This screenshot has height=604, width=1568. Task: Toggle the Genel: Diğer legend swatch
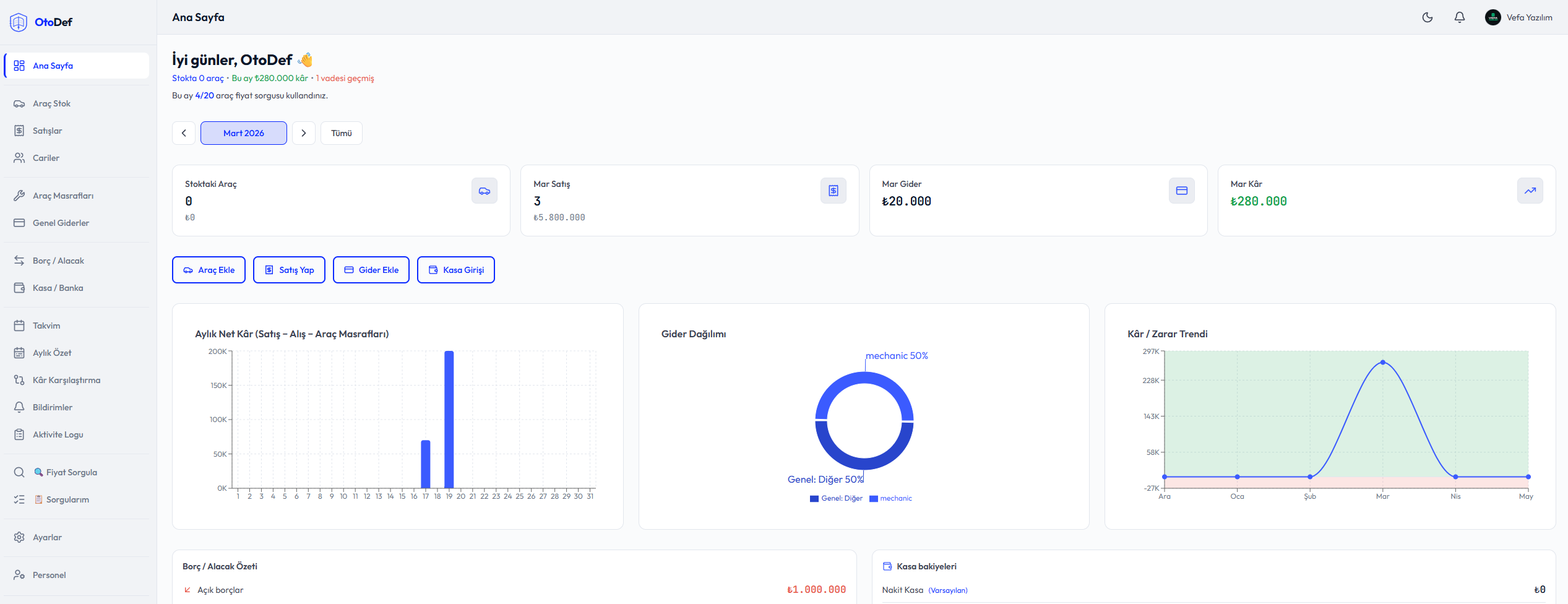(814, 499)
